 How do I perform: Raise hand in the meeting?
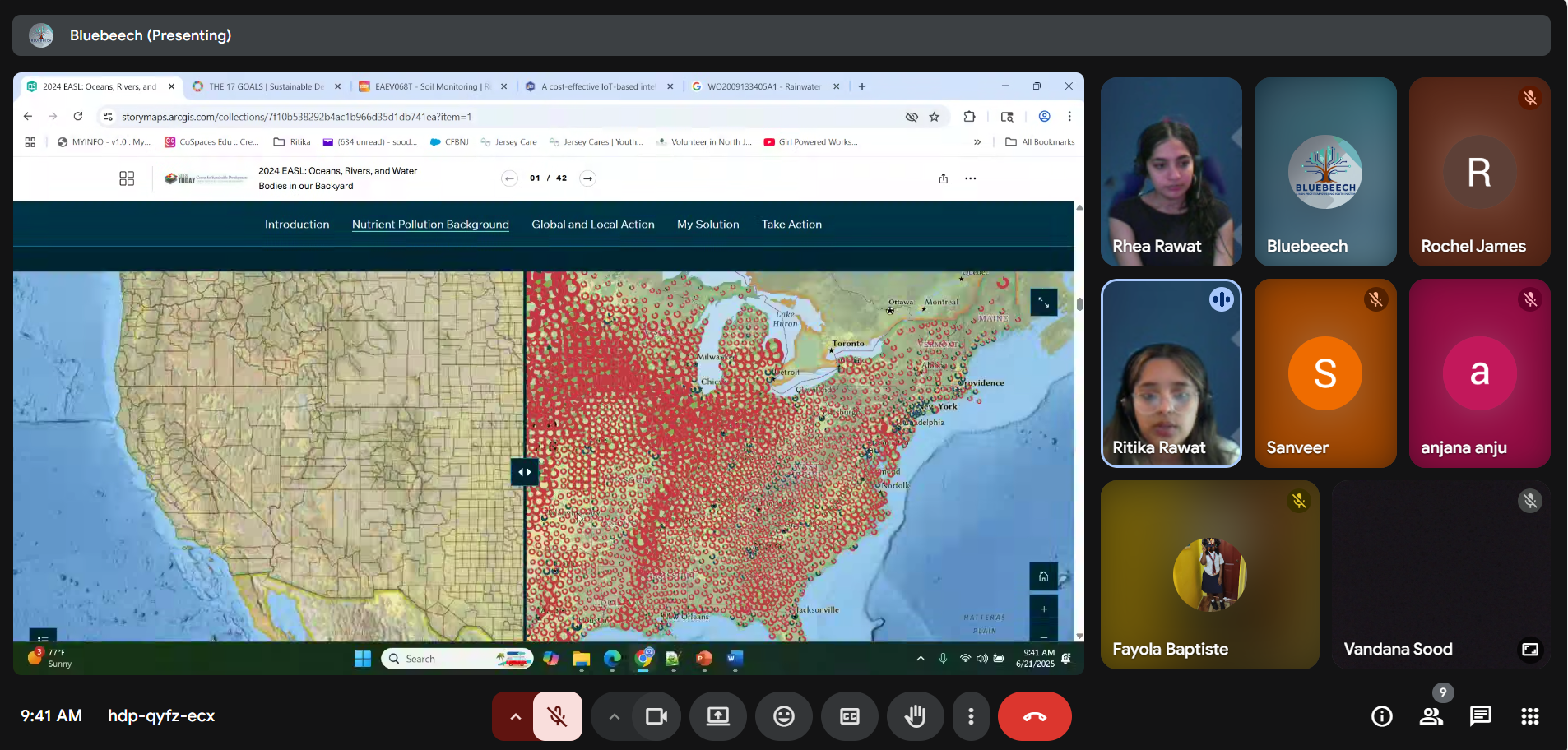point(915,716)
